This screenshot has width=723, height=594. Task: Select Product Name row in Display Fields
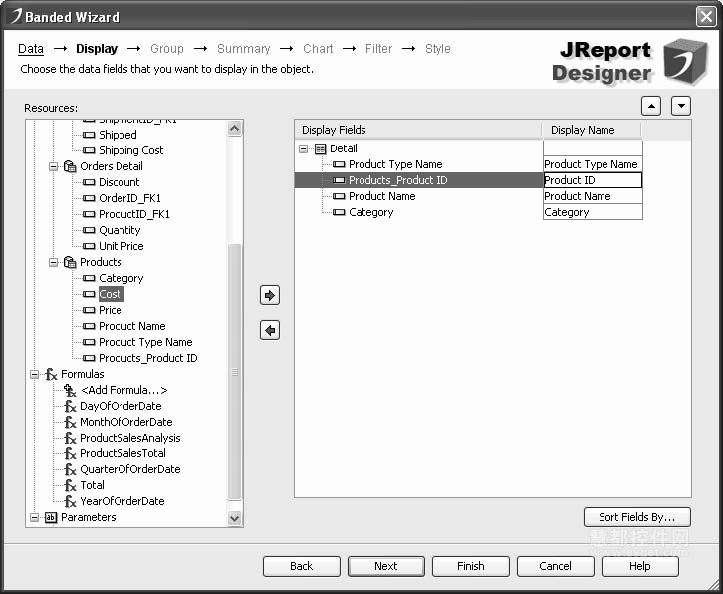[x=382, y=196]
